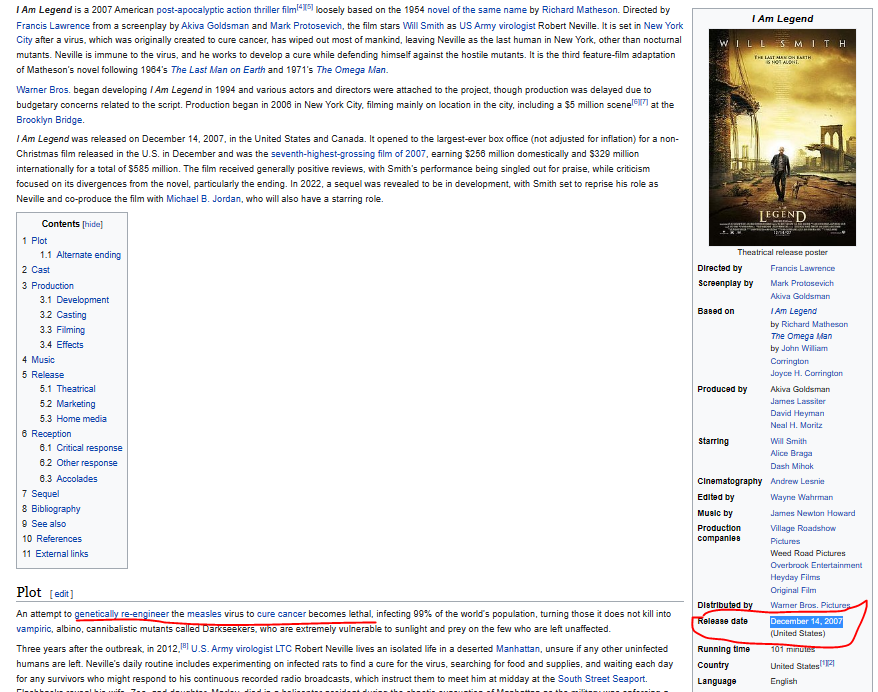Viewport: 878px width, 692px height.
Task: Open The Last Man on Earth link
Action: coord(218,70)
